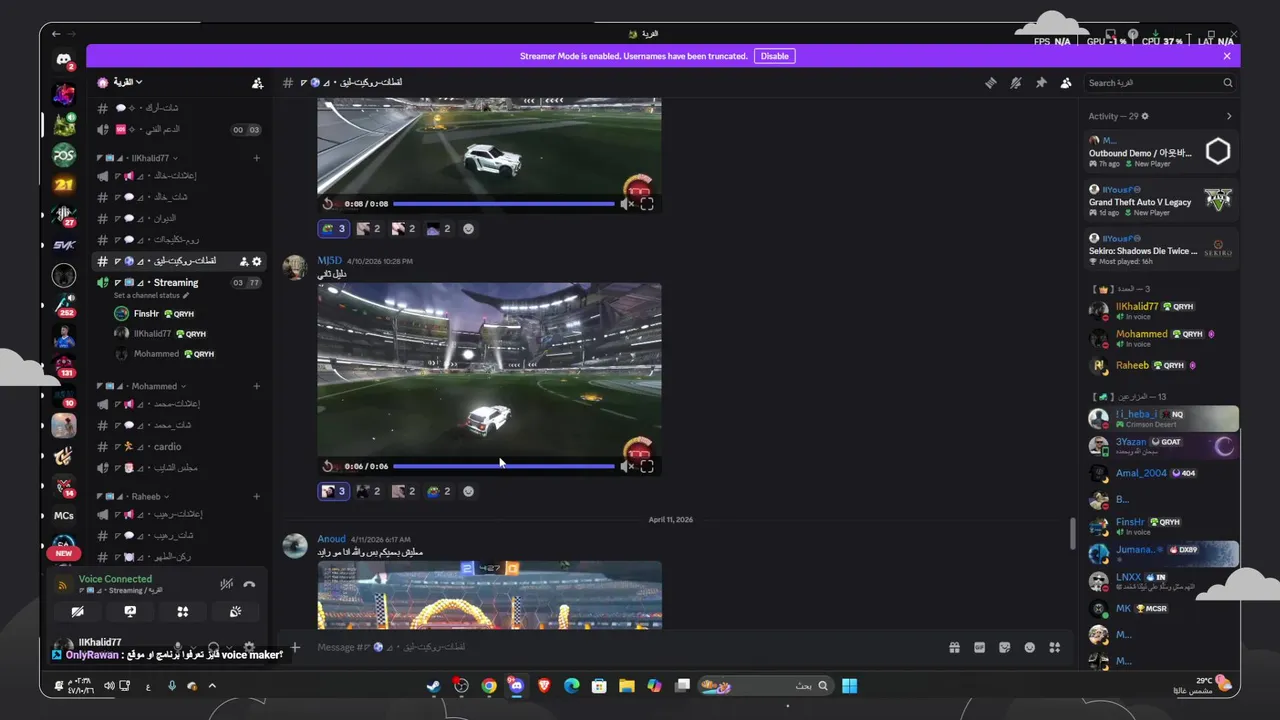This screenshot has height=720, width=1280.
Task: Open the threads icon in channel header
Action: (x=991, y=83)
